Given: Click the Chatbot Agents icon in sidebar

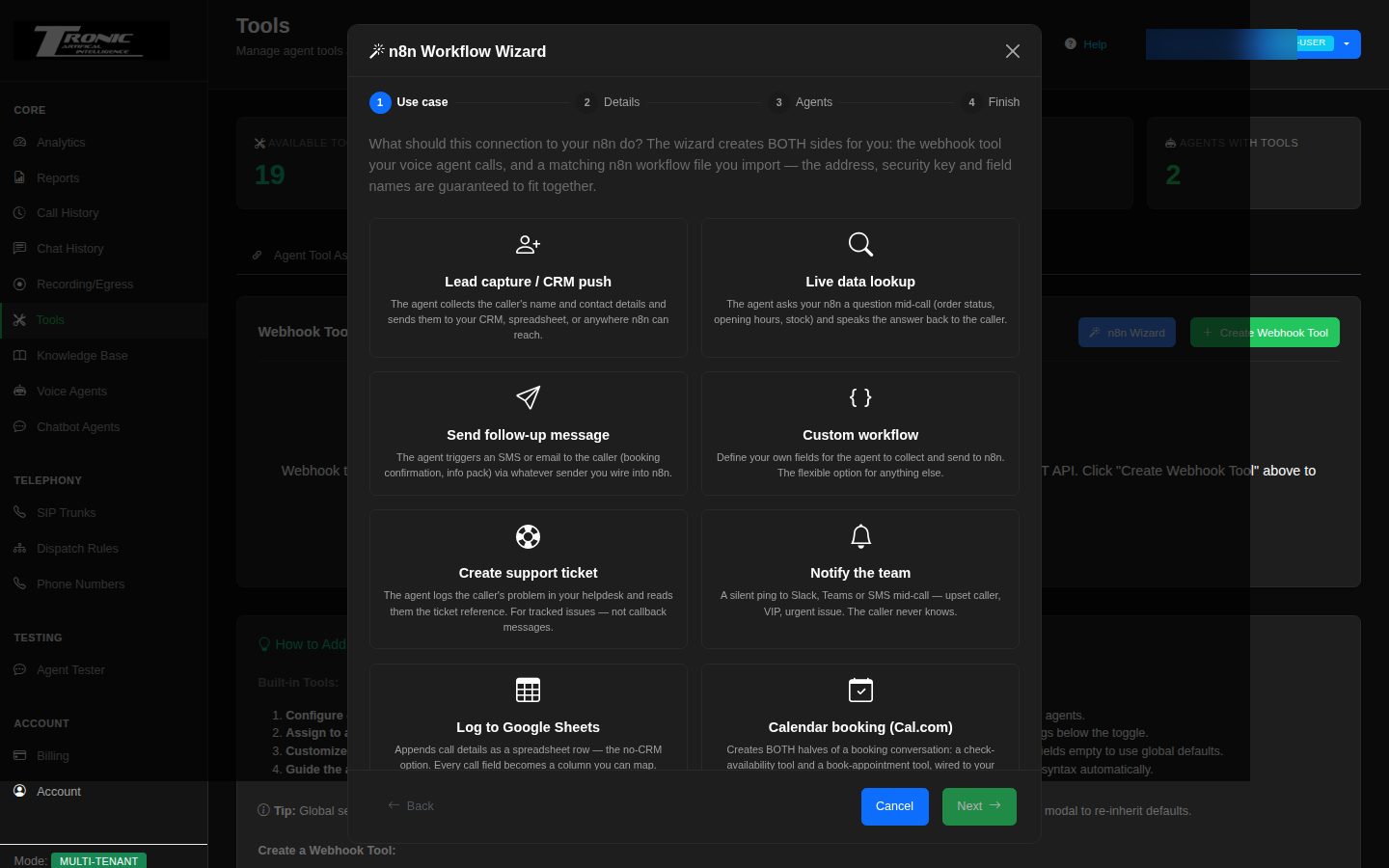Looking at the screenshot, I should click(x=20, y=426).
